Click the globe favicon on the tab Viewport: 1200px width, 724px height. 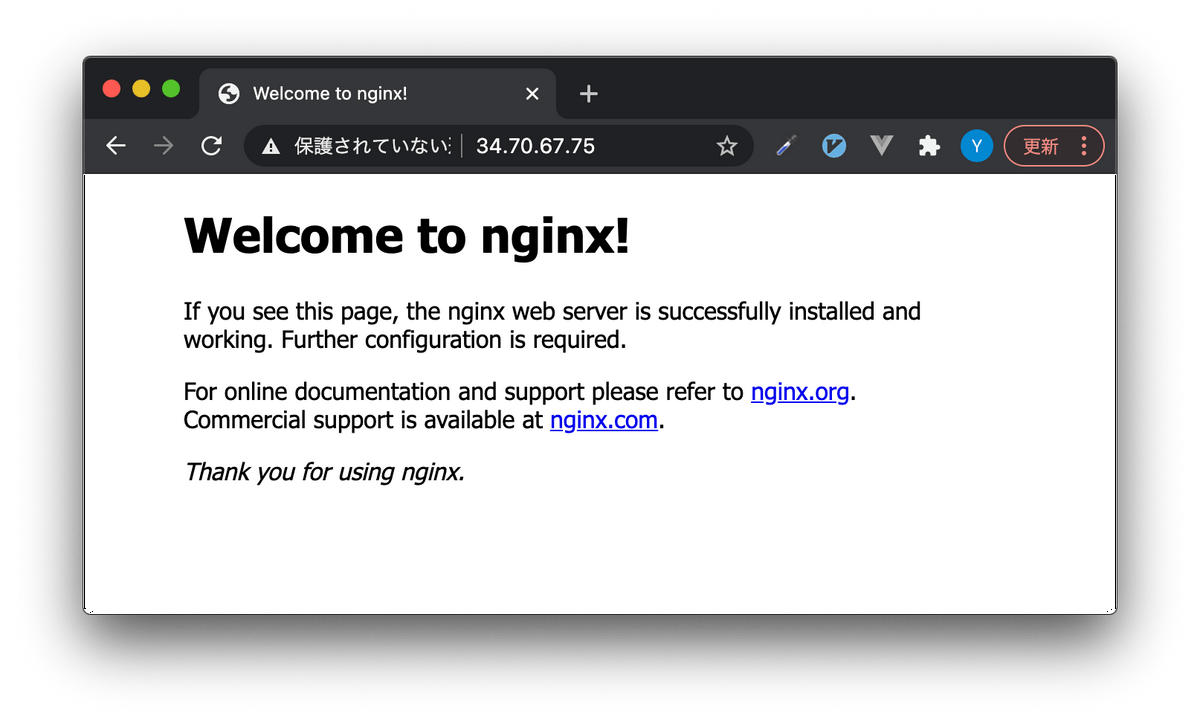point(229,94)
